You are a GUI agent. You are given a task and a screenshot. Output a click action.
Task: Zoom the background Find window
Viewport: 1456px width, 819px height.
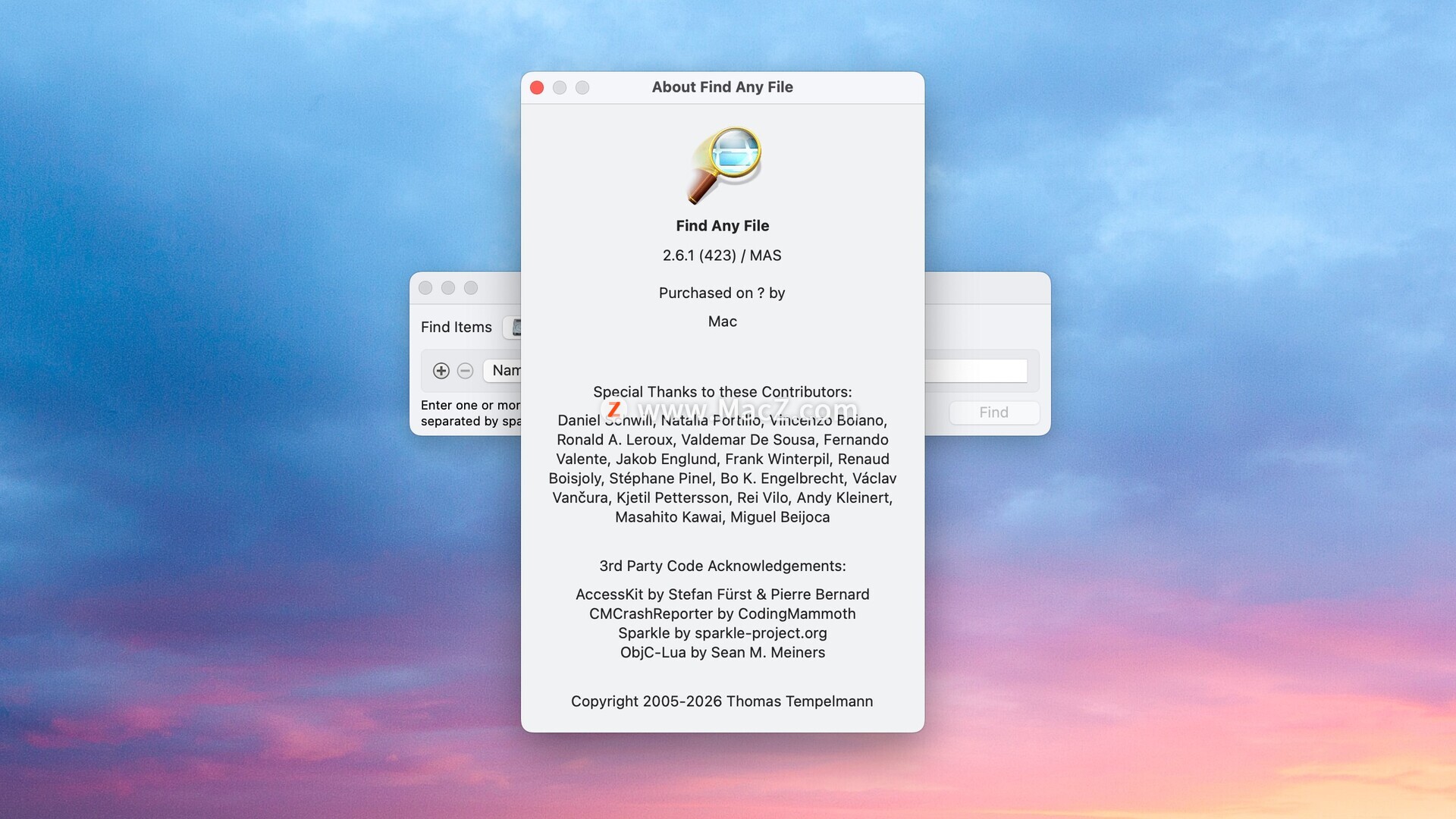pos(471,288)
